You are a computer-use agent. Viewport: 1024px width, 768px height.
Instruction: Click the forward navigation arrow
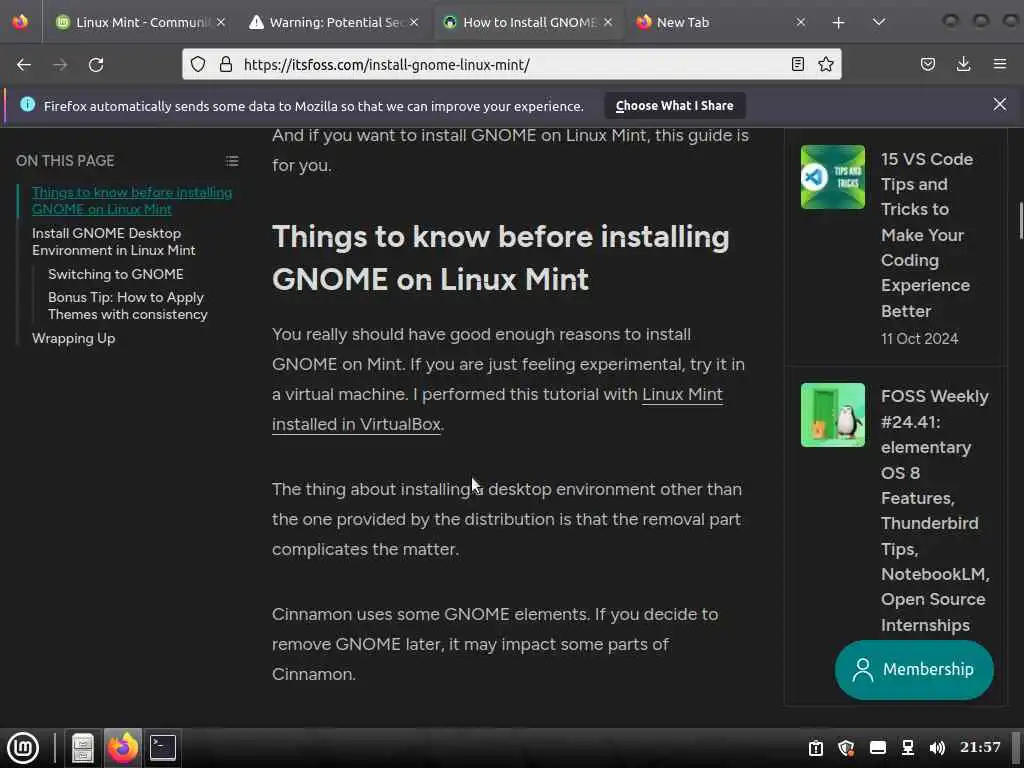[x=60, y=65]
